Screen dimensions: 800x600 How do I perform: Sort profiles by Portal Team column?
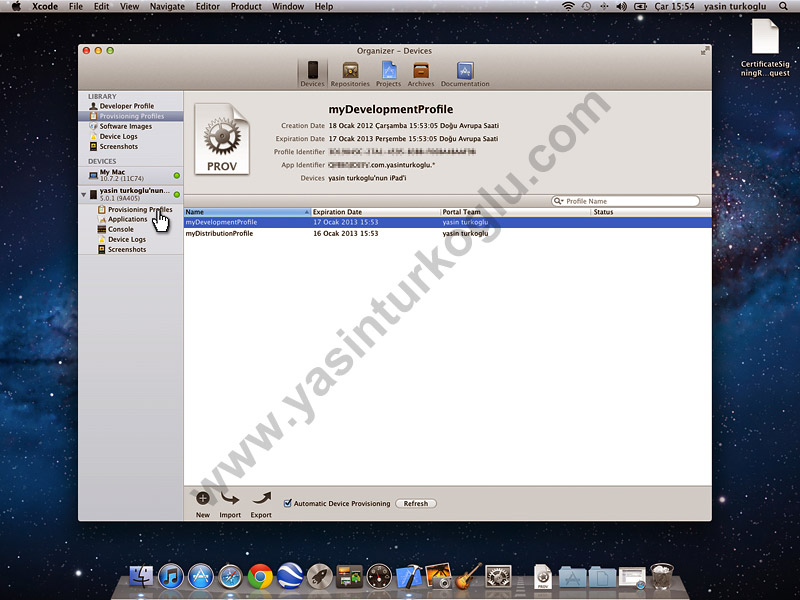point(515,212)
